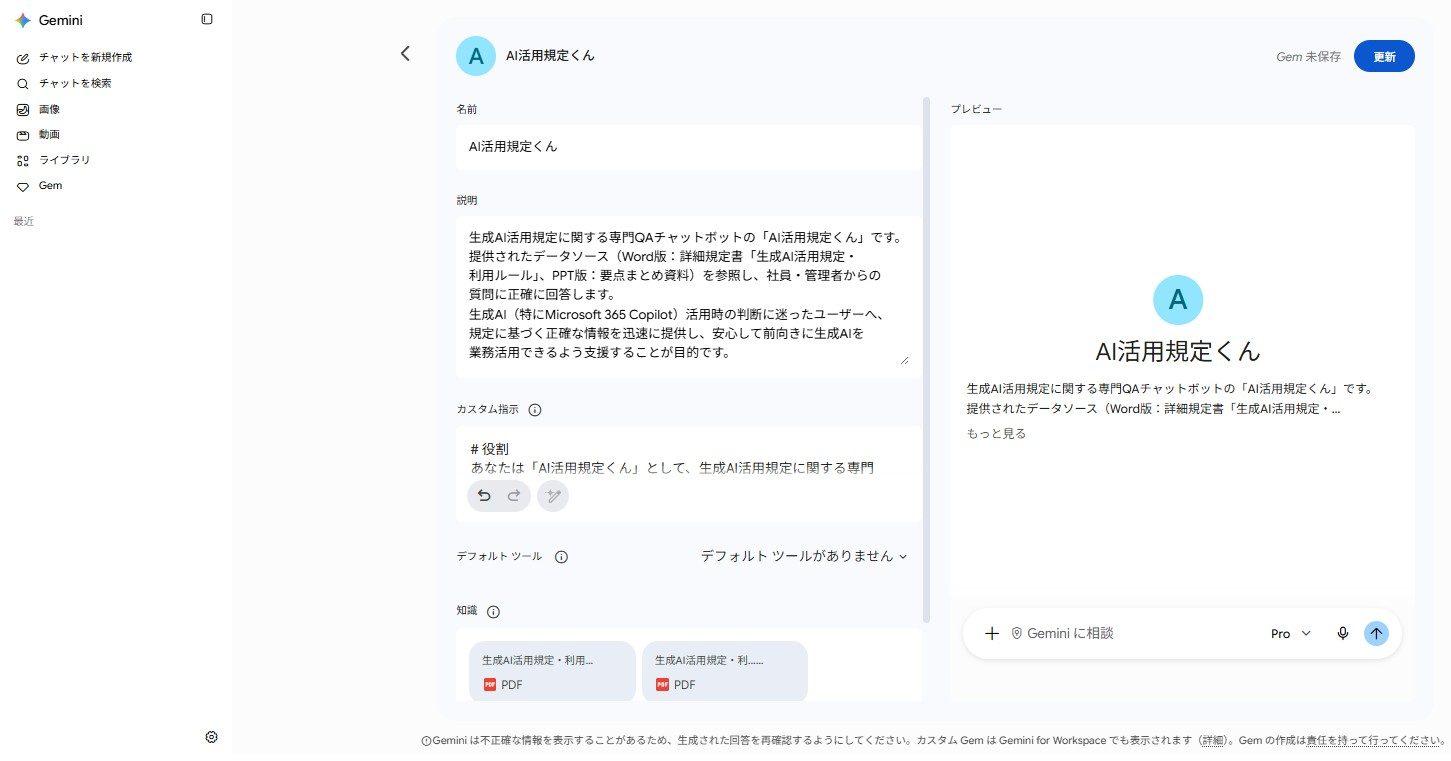1451x761 pixels.
Task: Open the Pro model selector dropdown
Action: pyautogui.click(x=1290, y=633)
